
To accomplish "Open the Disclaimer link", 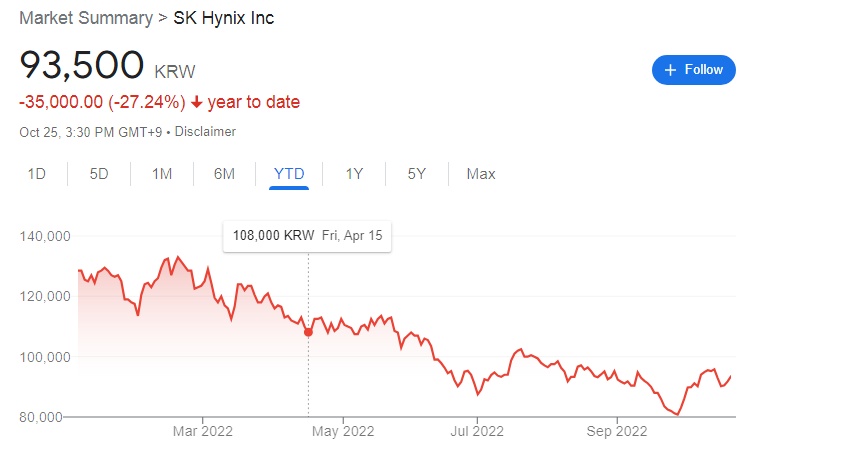I will point(205,131).
